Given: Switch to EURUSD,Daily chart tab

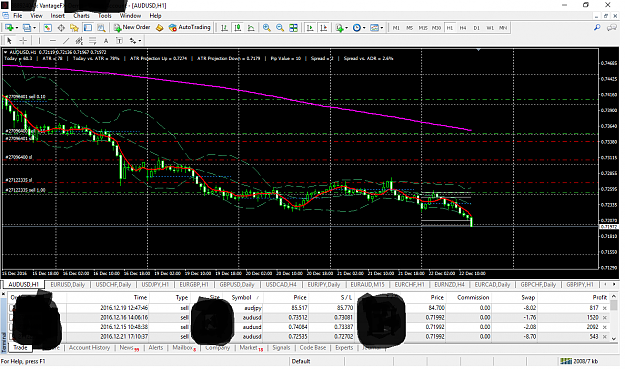Looking at the screenshot, I should (67, 285).
